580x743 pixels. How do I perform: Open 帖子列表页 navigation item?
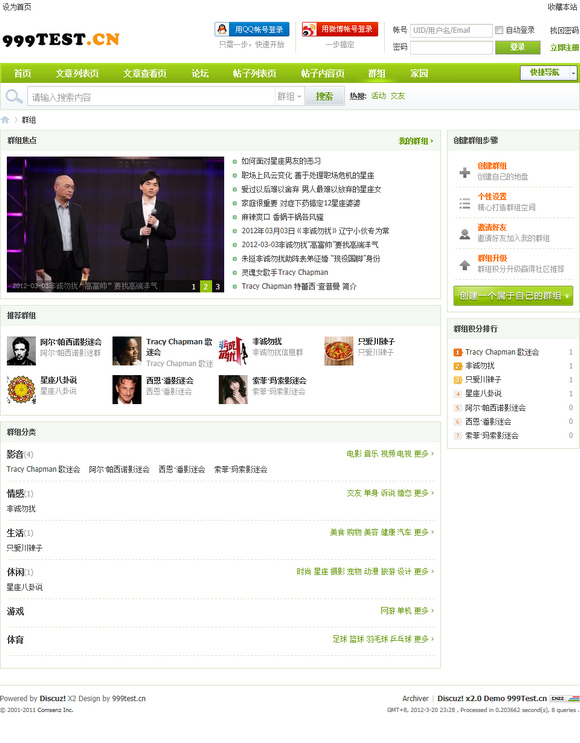[x=254, y=73]
